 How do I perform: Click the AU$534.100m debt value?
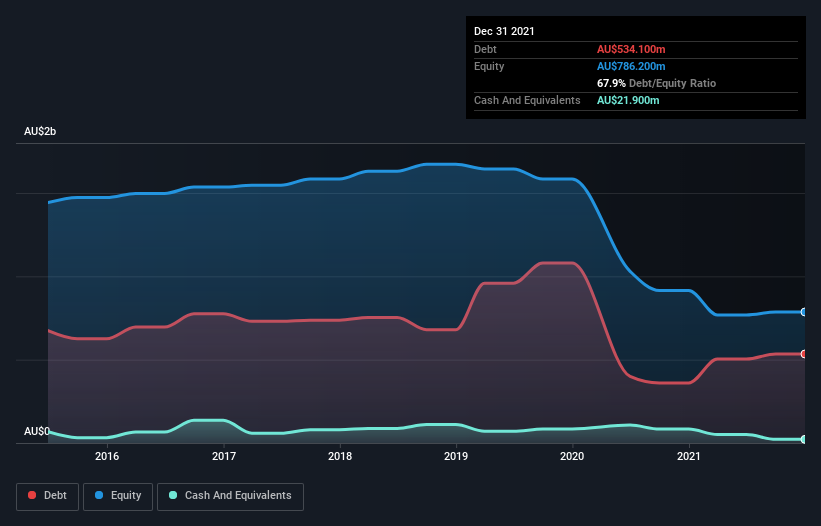point(631,49)
